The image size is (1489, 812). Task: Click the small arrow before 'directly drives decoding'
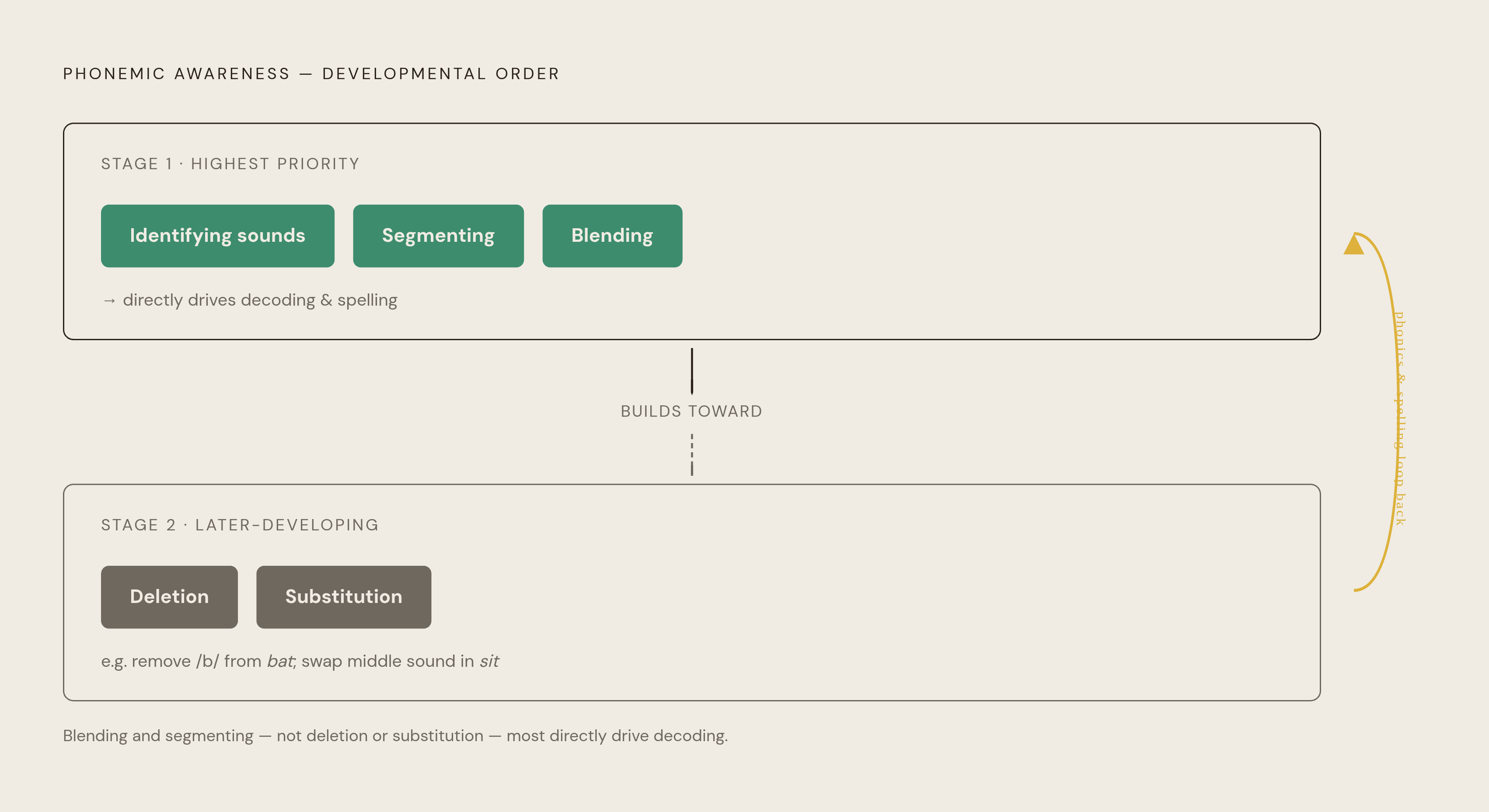(109, 300)
